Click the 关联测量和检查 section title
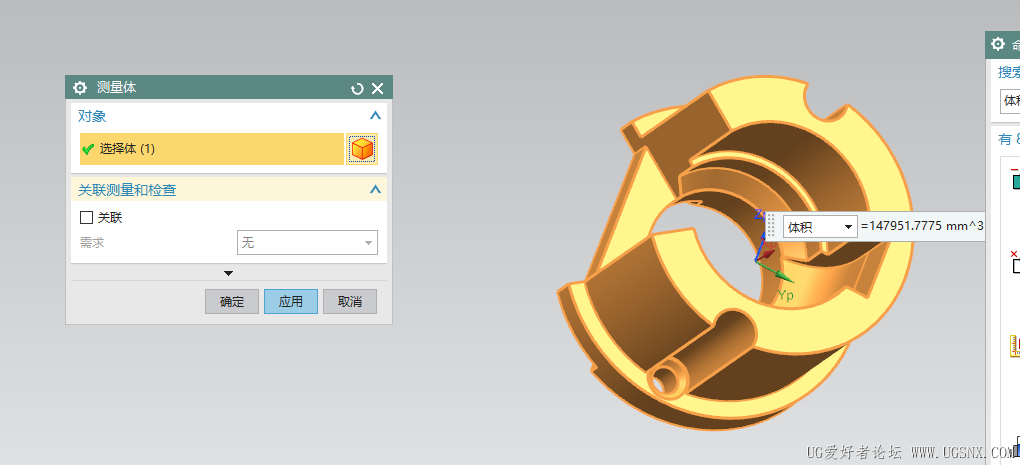The image size is (1020, 465). pos(127,191)
